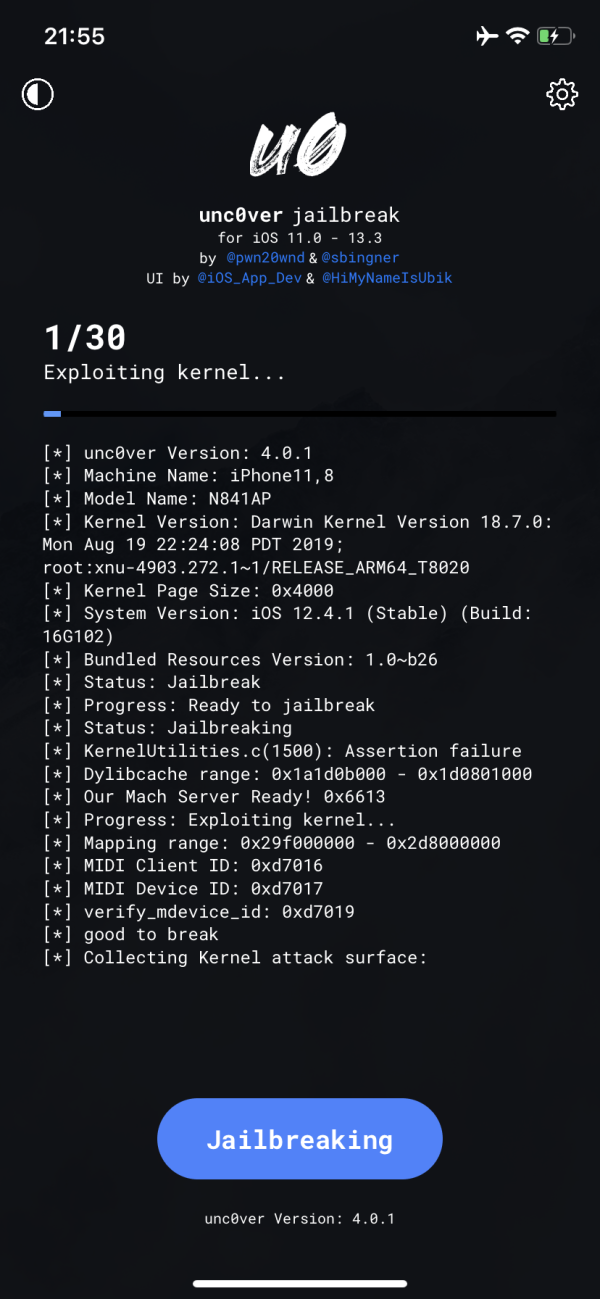Tap the 21:55 clock in the status bar
Viewport: 600px width, 1299px height.
click(x=74, y=36)
